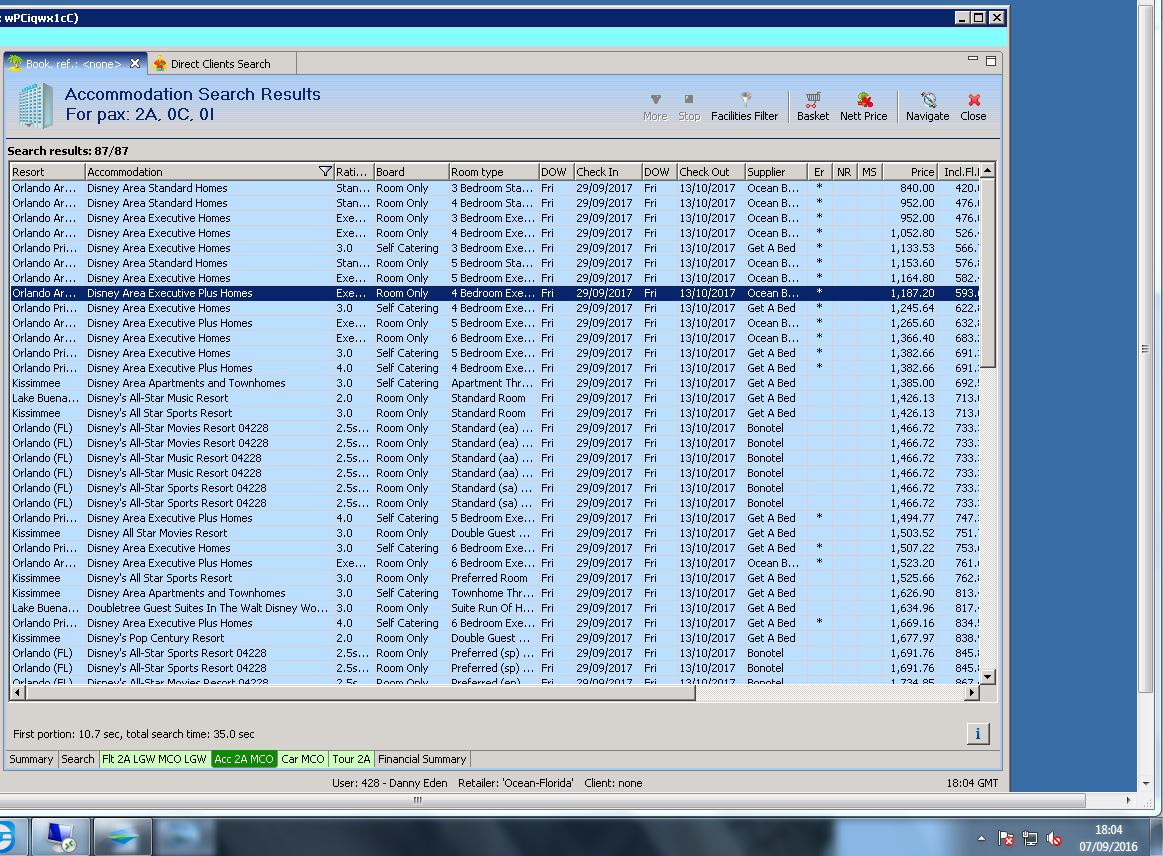Open the Nett Price tool
This screenshot has width=1163, height=856.
pyautogui.click(x=863, y=106)
